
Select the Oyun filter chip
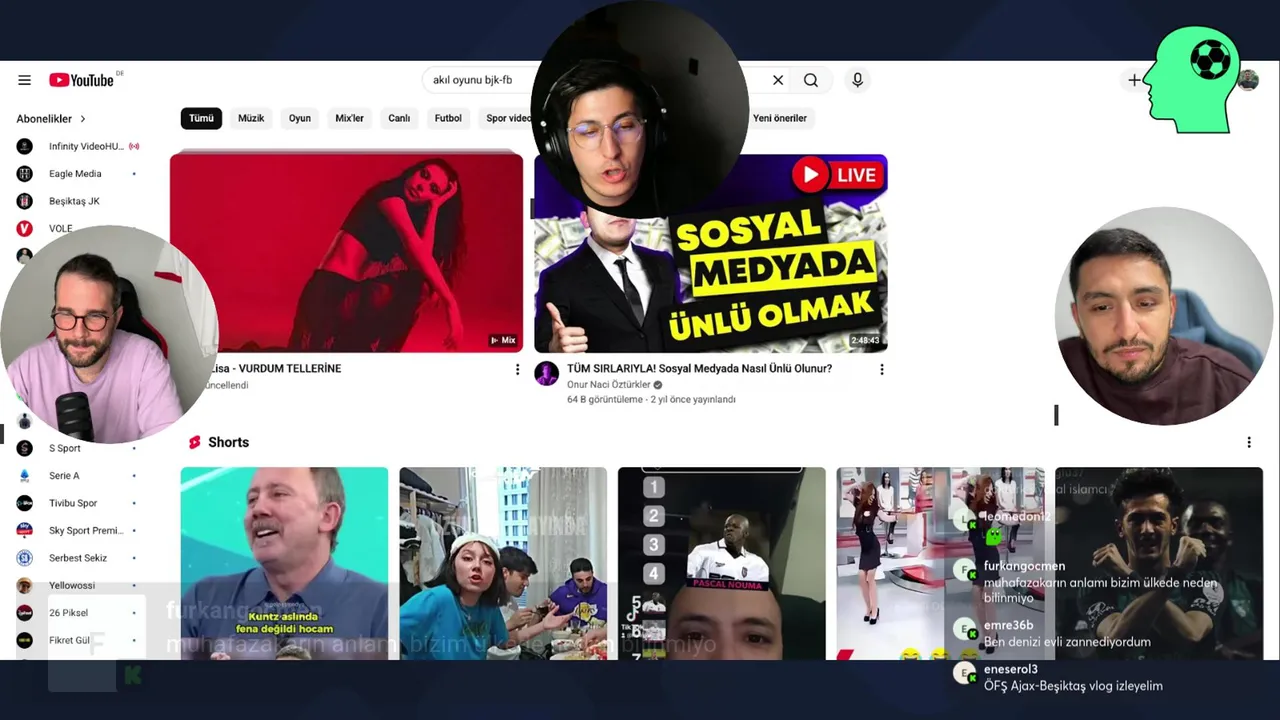pyautogui.click(x=300, y=118)
